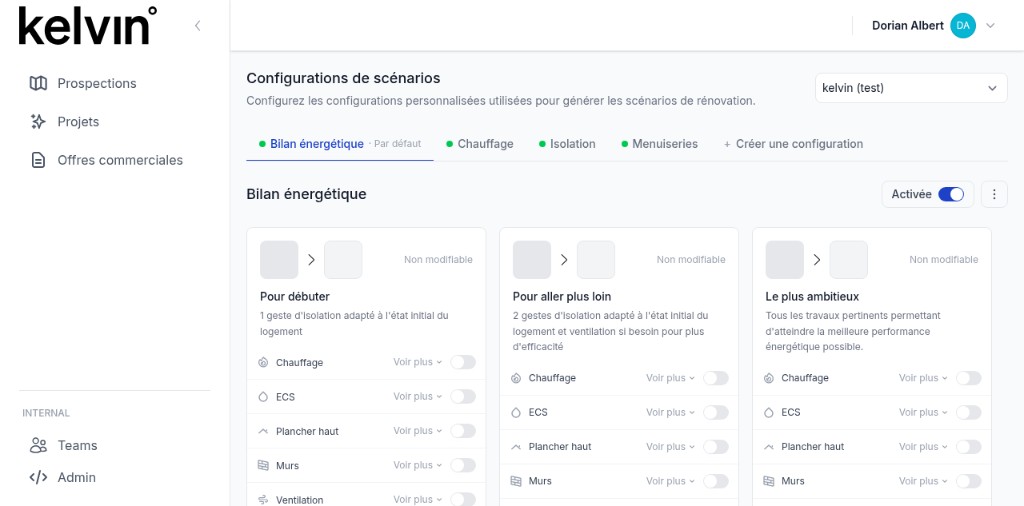Click ECS icon in Le plus ambitieux

tap(769, 413)
